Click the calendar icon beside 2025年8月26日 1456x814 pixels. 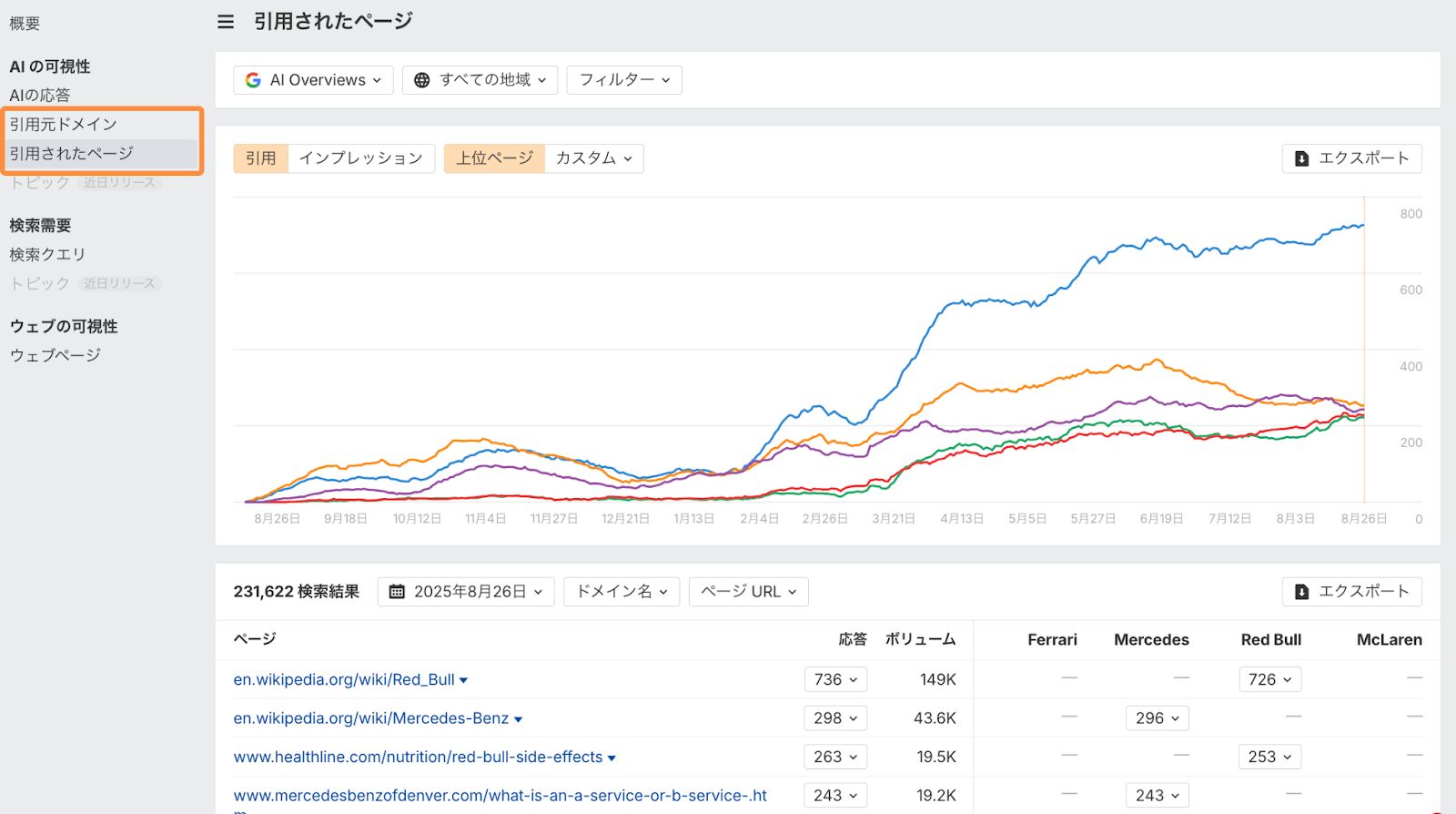(397, 592)
